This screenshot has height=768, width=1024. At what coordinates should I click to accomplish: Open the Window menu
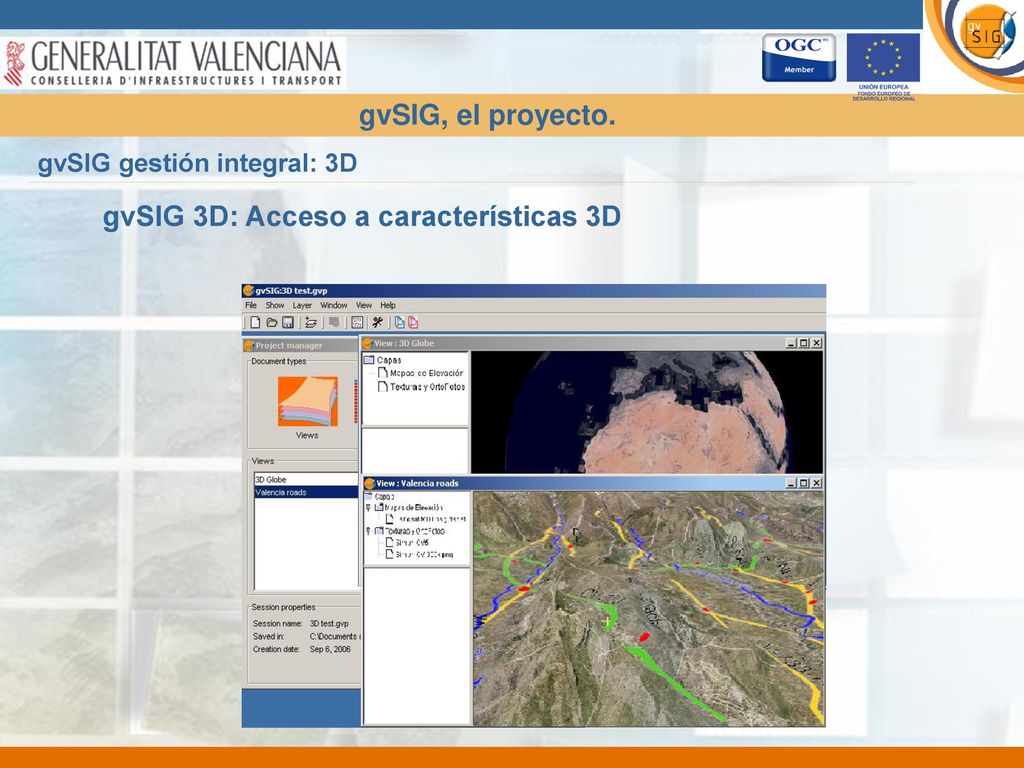pos(334,305)
